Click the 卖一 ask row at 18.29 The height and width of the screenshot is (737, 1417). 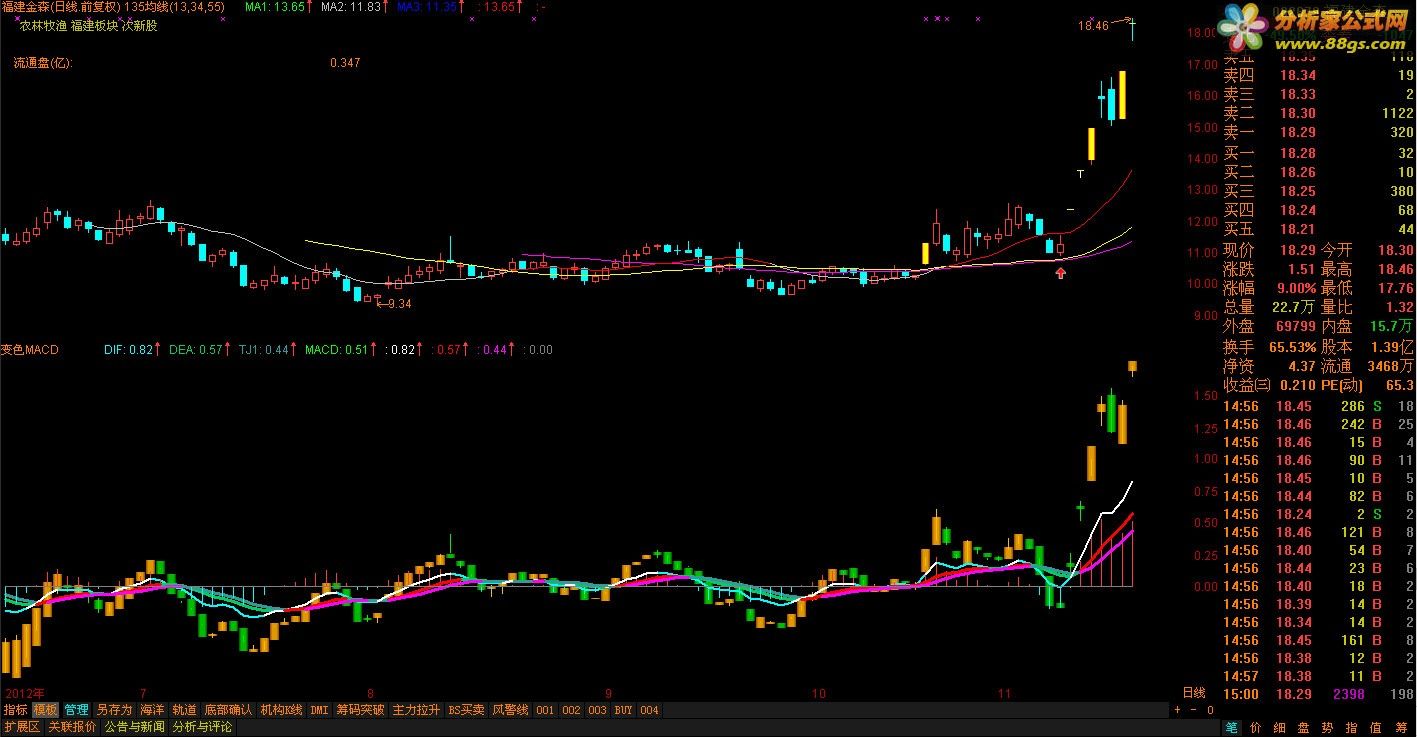click(1319, 132)
